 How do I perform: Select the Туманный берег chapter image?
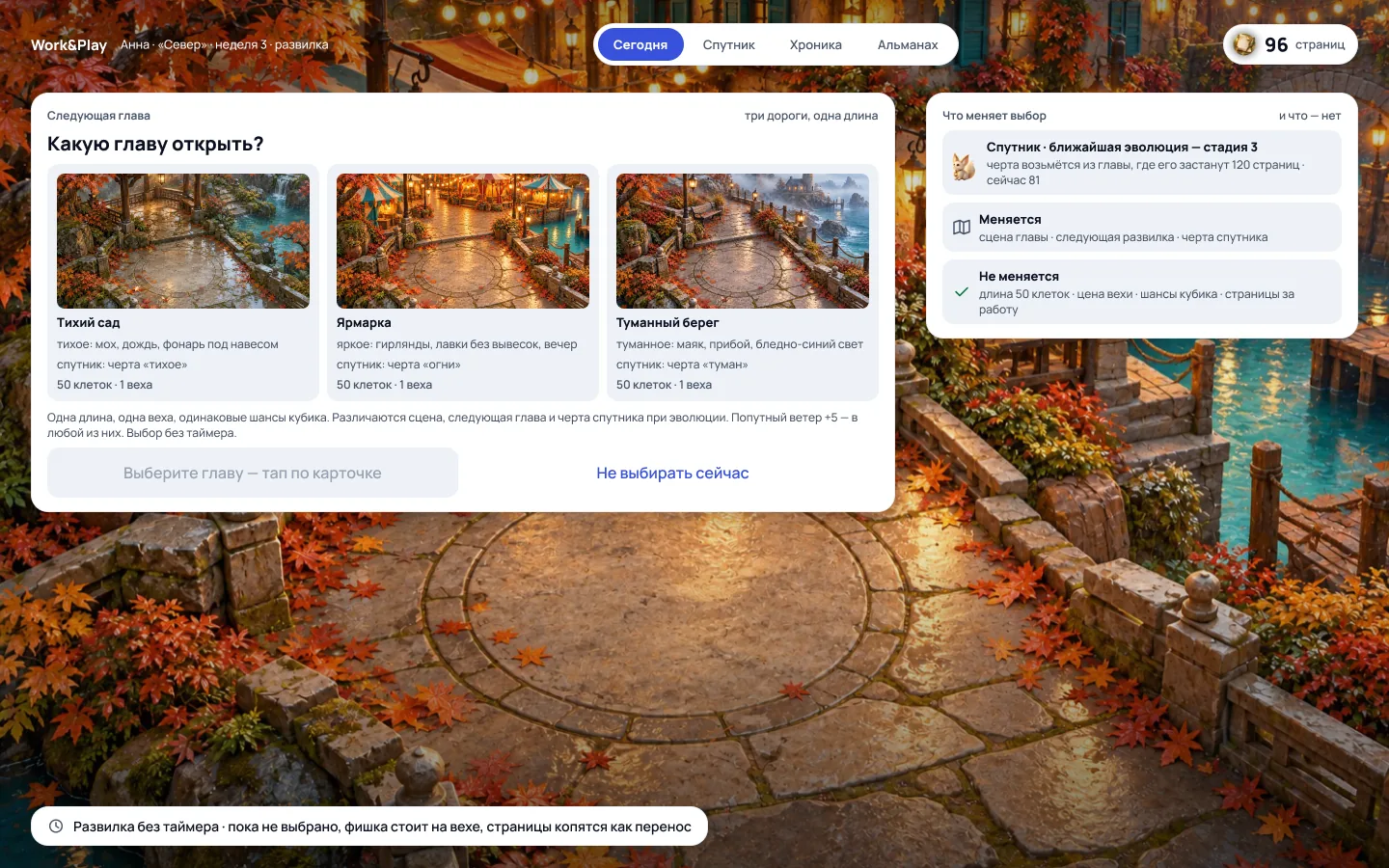[743, 241]
